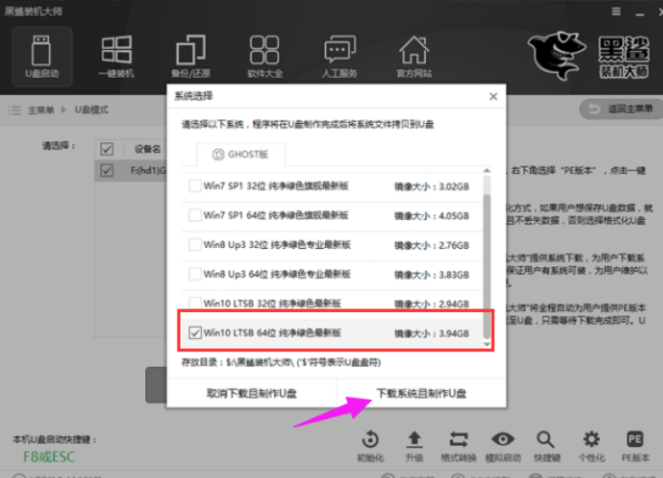Open the 个性化 gear settings icon
The height and width of the screenshot is (478, 663).
coord(591,445)
